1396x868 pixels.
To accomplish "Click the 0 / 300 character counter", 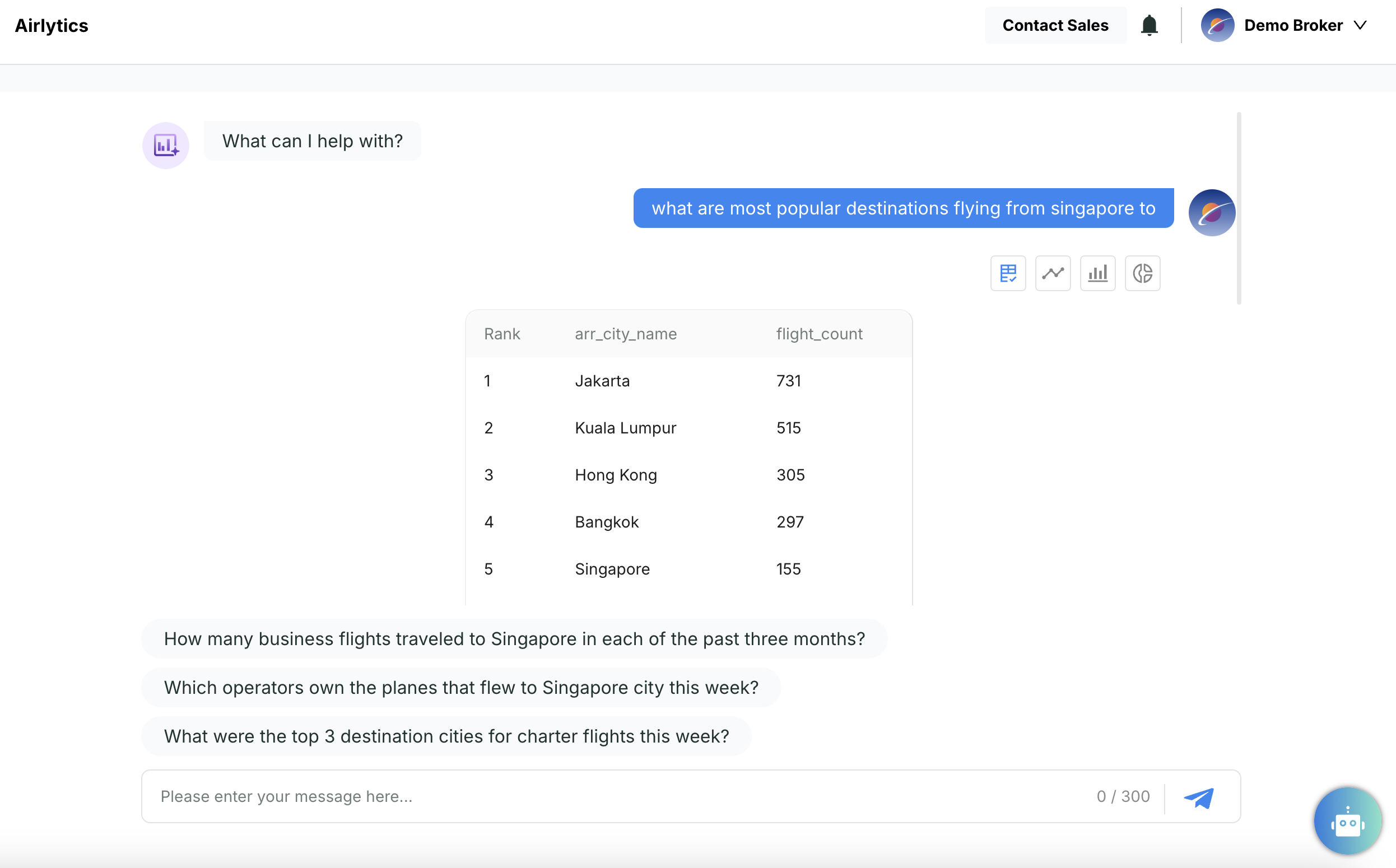I will tap(1123, 797).
